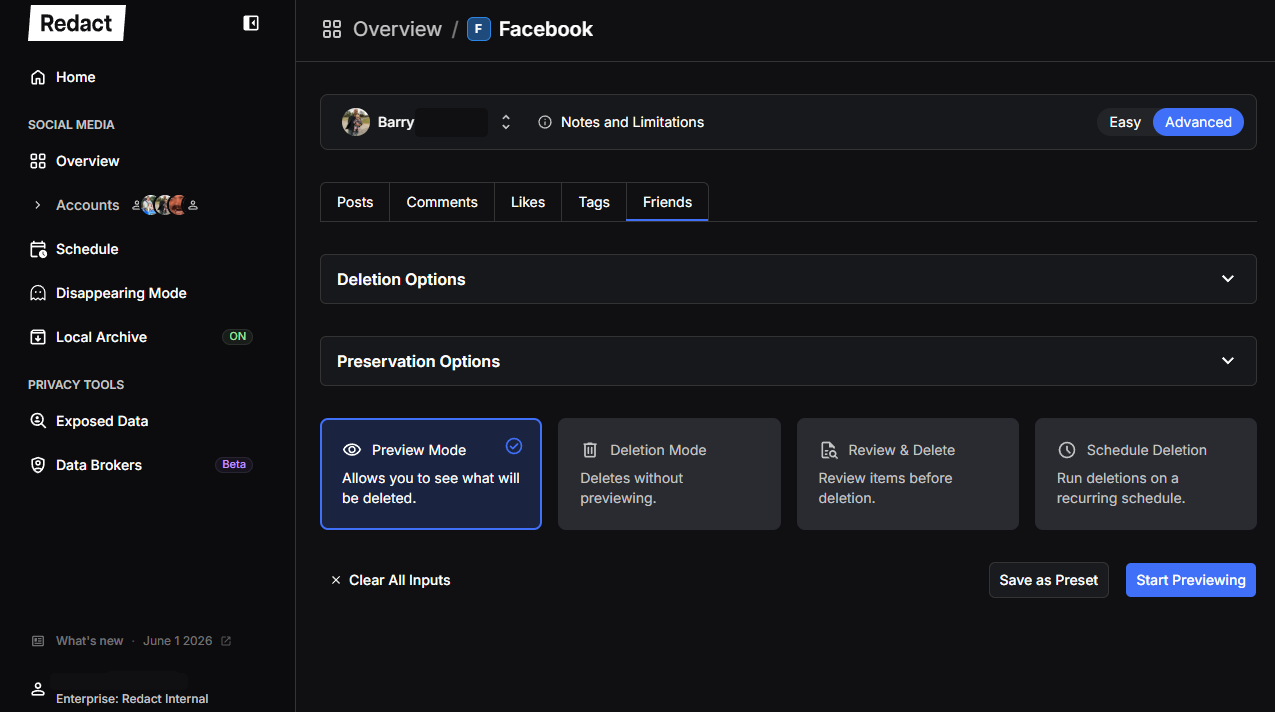Open the external link icon beside June 1 2026
Image resolution: width=1275 pixels, height=712 pixels.
226,641
